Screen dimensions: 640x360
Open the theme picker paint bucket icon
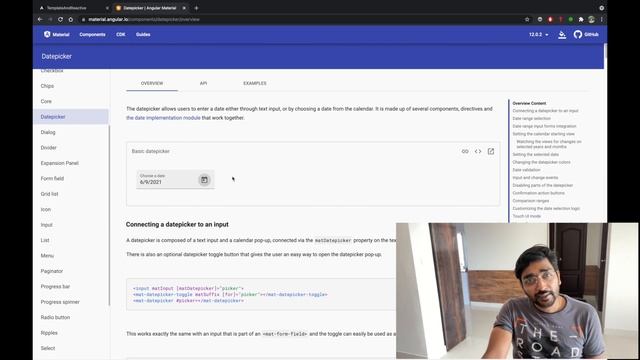(x=562, y=35)
